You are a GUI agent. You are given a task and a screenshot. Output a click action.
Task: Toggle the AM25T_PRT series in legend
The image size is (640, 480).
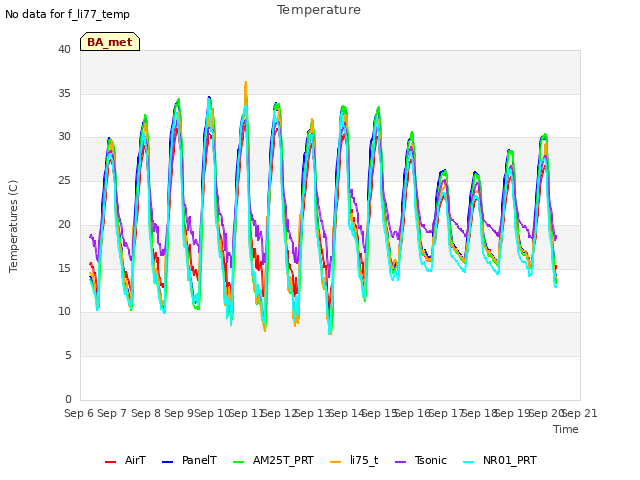point(273,460)
